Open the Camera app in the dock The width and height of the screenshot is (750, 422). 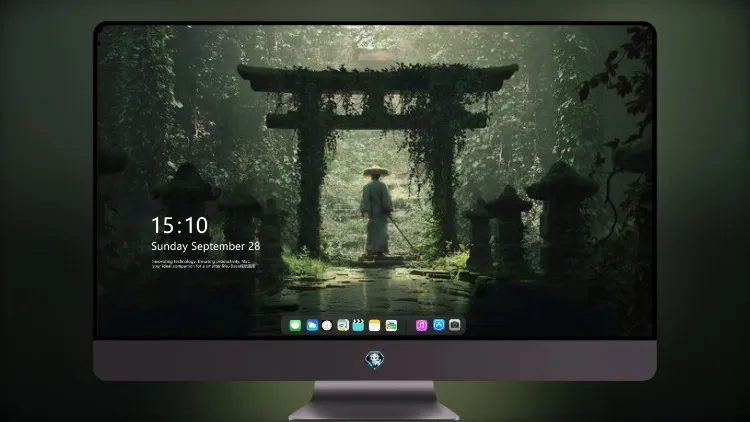(455, 325)
